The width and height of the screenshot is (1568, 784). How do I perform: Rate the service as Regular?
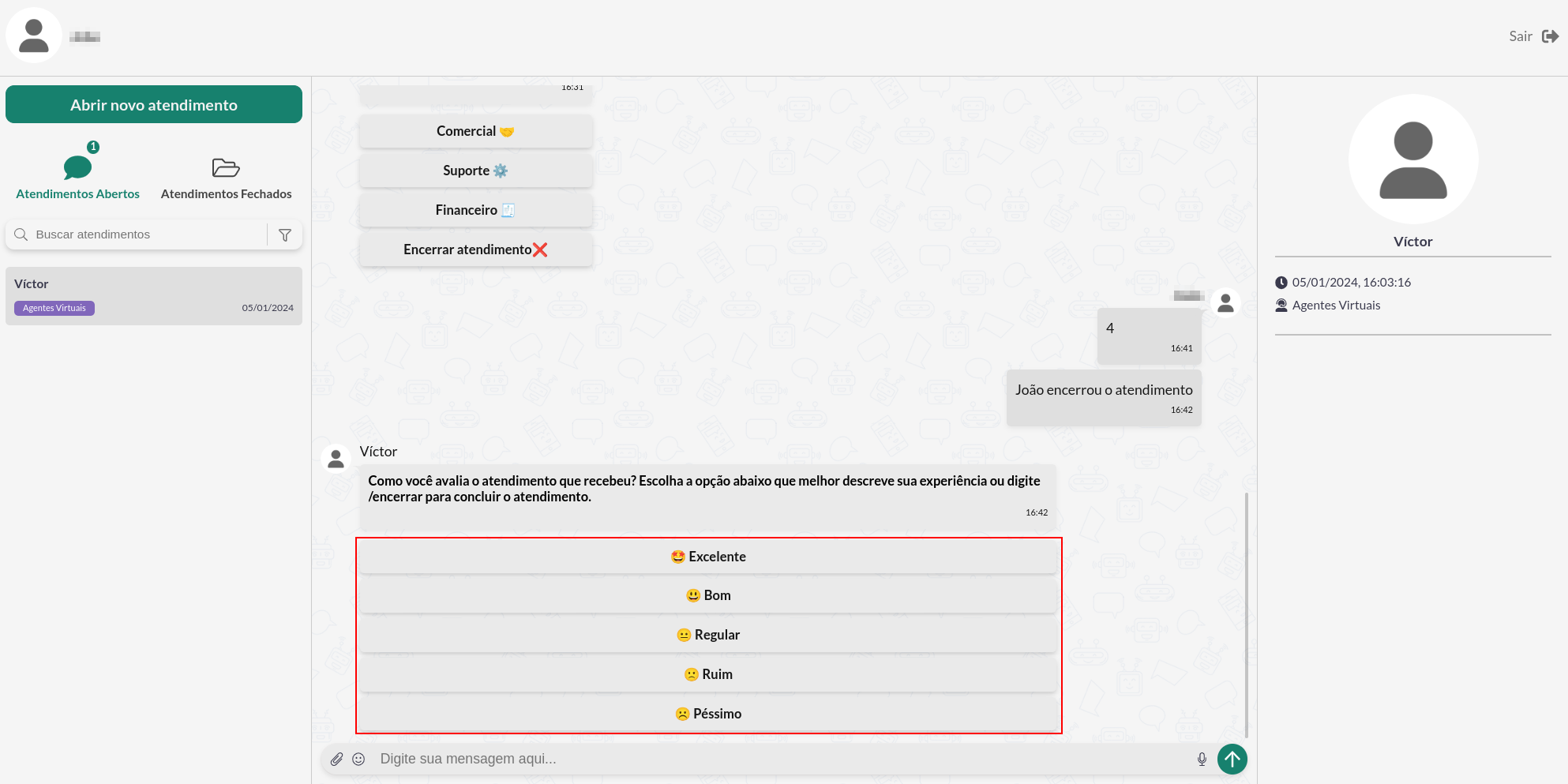coord(708,635)
